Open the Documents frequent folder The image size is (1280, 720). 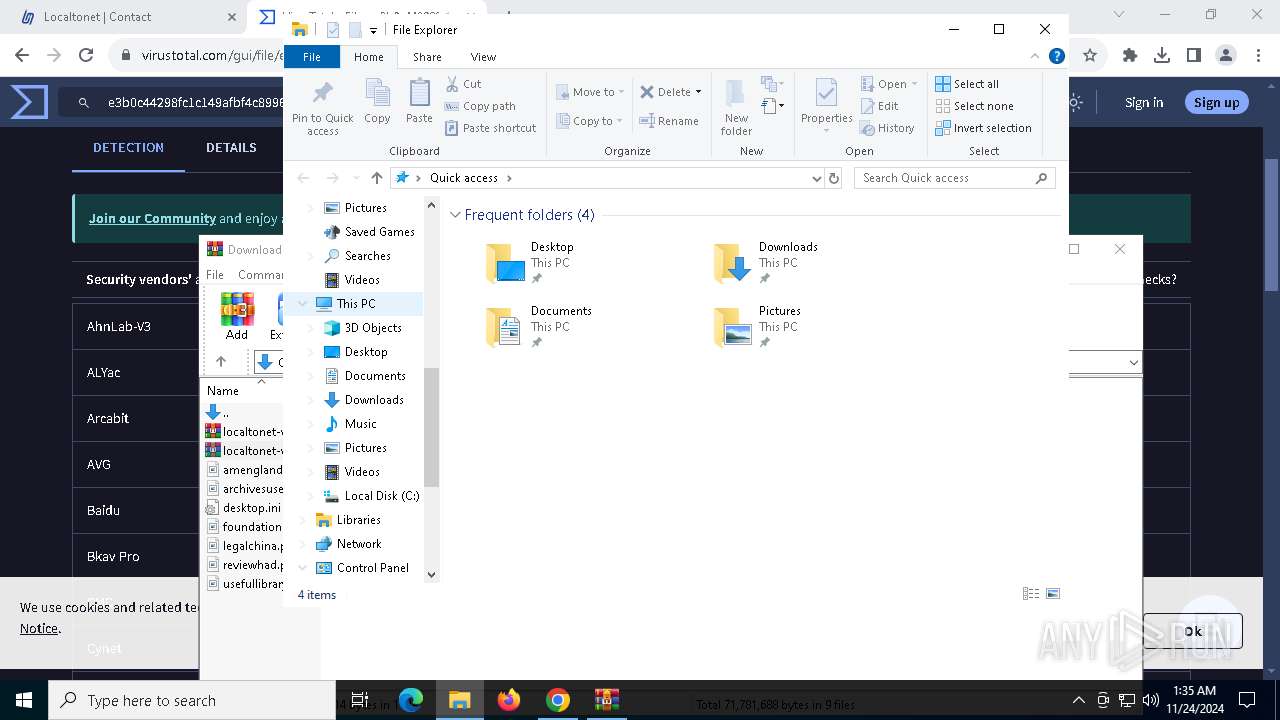point(538,327)
